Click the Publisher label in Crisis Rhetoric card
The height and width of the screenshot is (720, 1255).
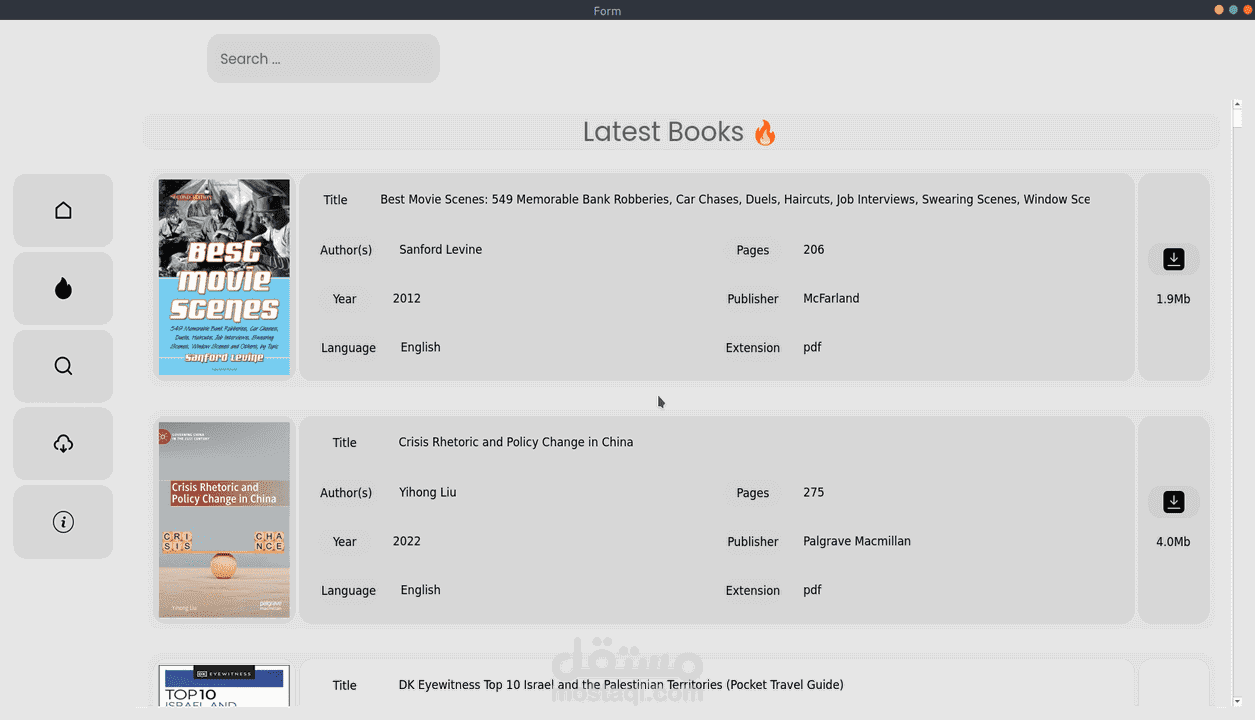tap(753, 542)
